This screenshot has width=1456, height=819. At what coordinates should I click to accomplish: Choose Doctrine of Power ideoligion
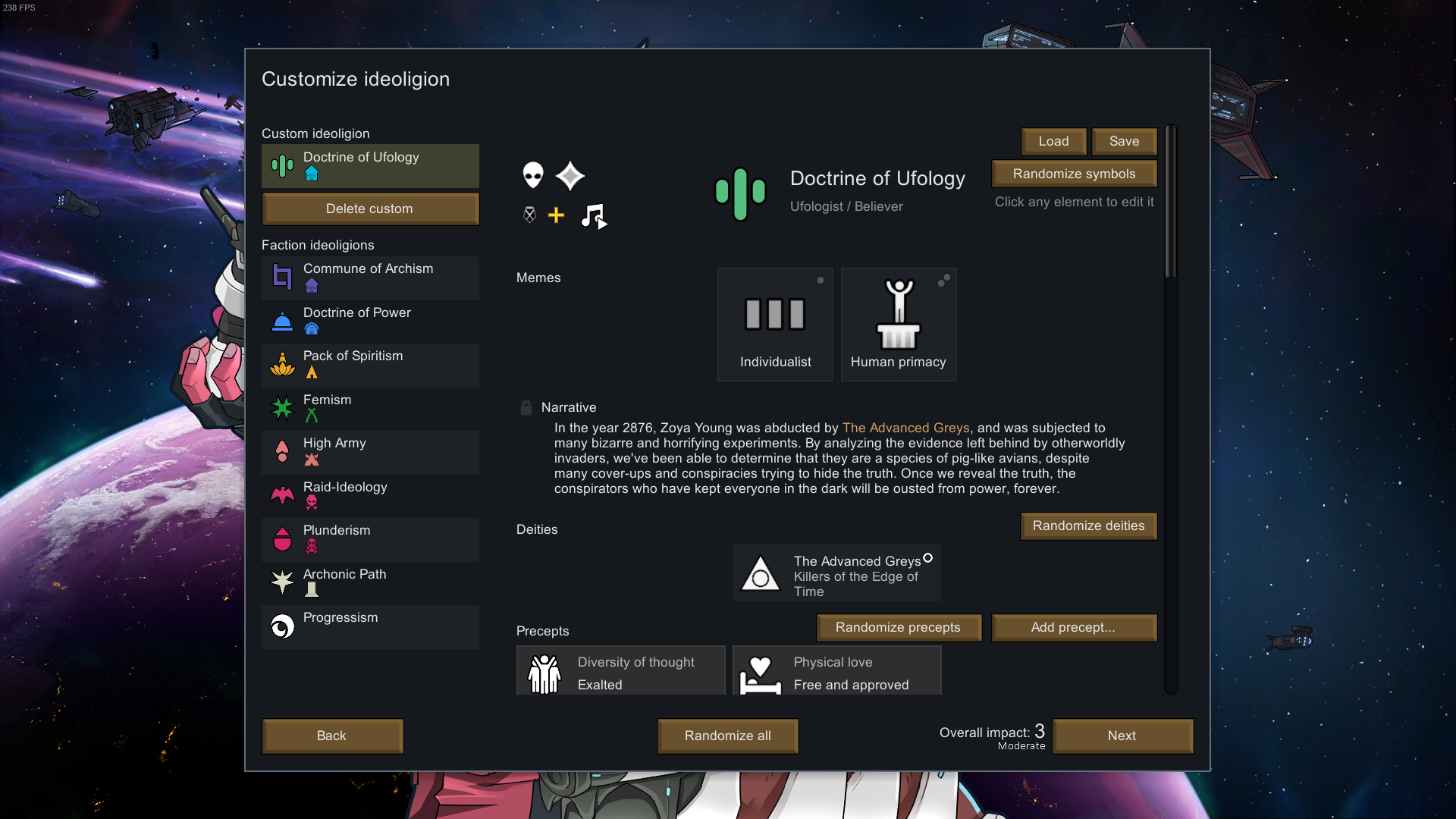click(x=370, y=322)
